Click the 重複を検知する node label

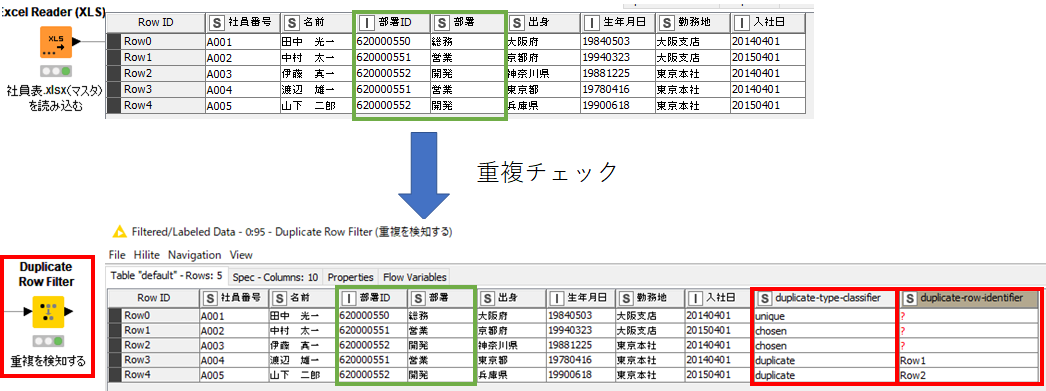48,362
